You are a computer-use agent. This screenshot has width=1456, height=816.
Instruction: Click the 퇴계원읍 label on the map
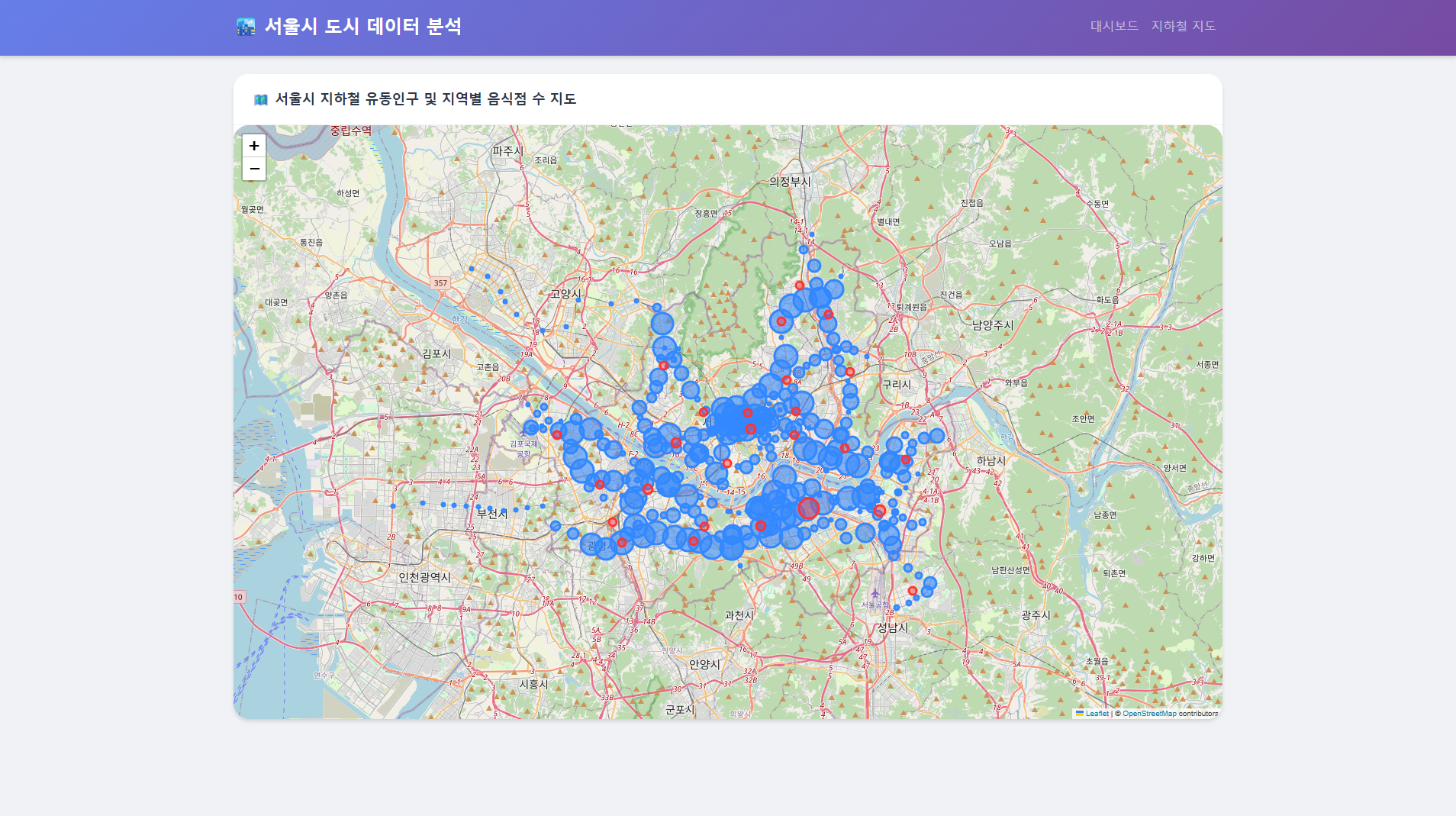(x=912, y=307)
